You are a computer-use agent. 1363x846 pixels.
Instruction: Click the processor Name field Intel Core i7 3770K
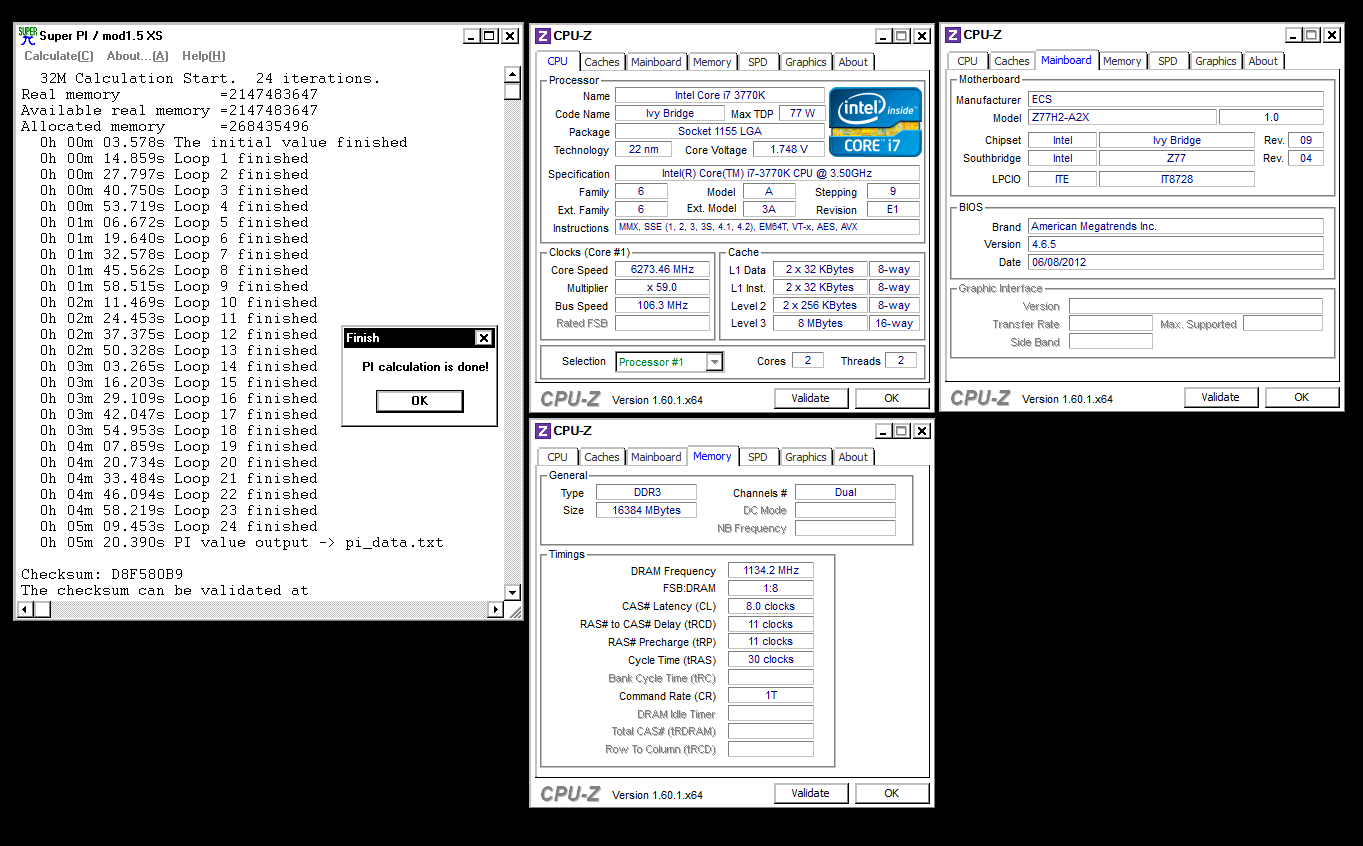click(x=720, y=96)
